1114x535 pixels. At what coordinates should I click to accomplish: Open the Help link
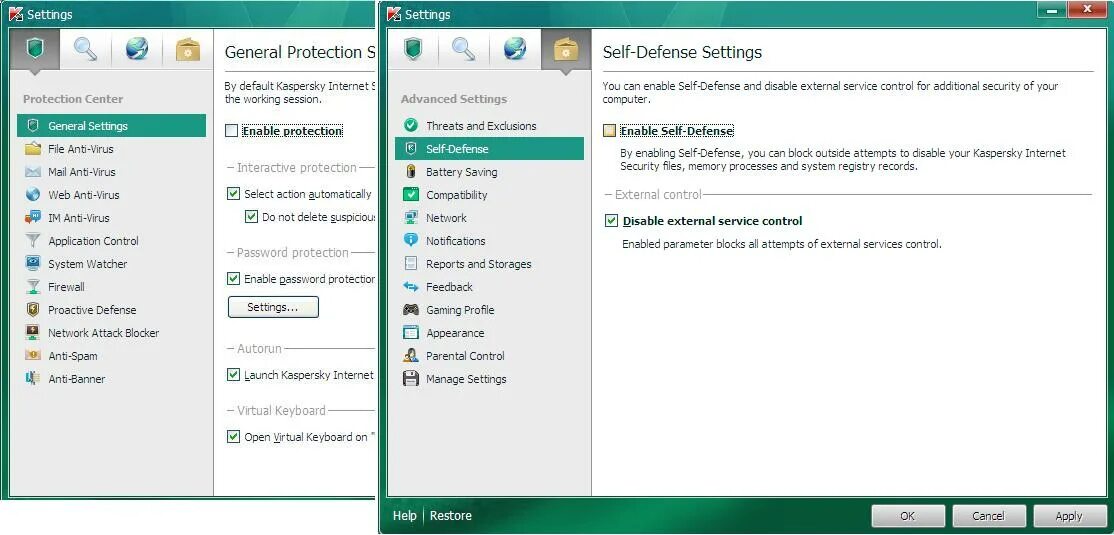pos(404,516)
